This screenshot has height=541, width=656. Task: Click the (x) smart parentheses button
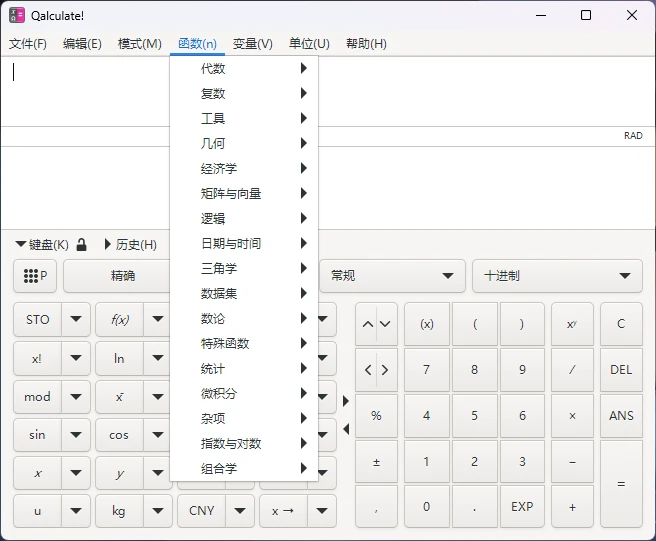pyautogui.click(x=427, y=324)
